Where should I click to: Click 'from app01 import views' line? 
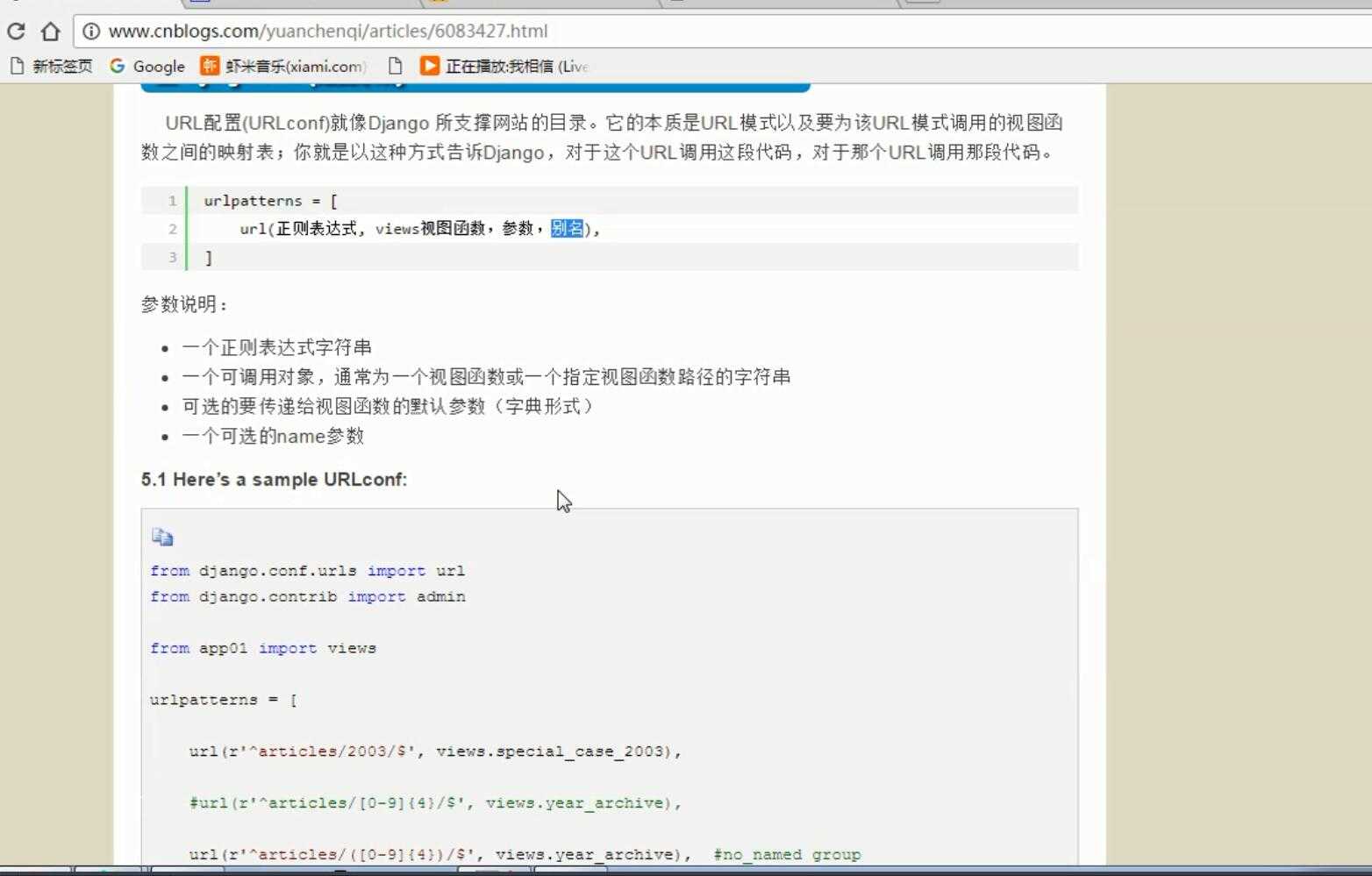pos(262,648)
